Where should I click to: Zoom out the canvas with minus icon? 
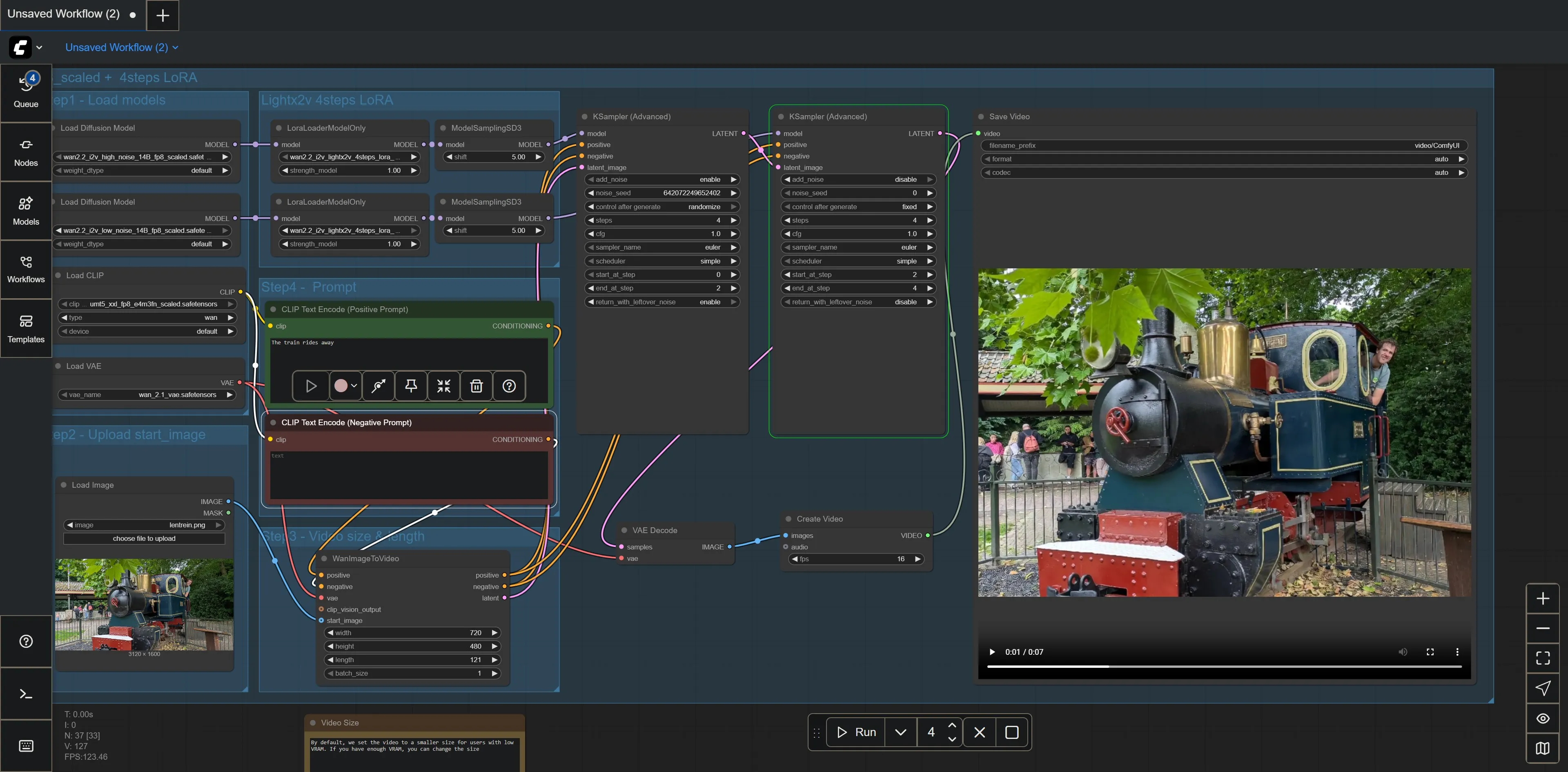(x=1542, y=628)
